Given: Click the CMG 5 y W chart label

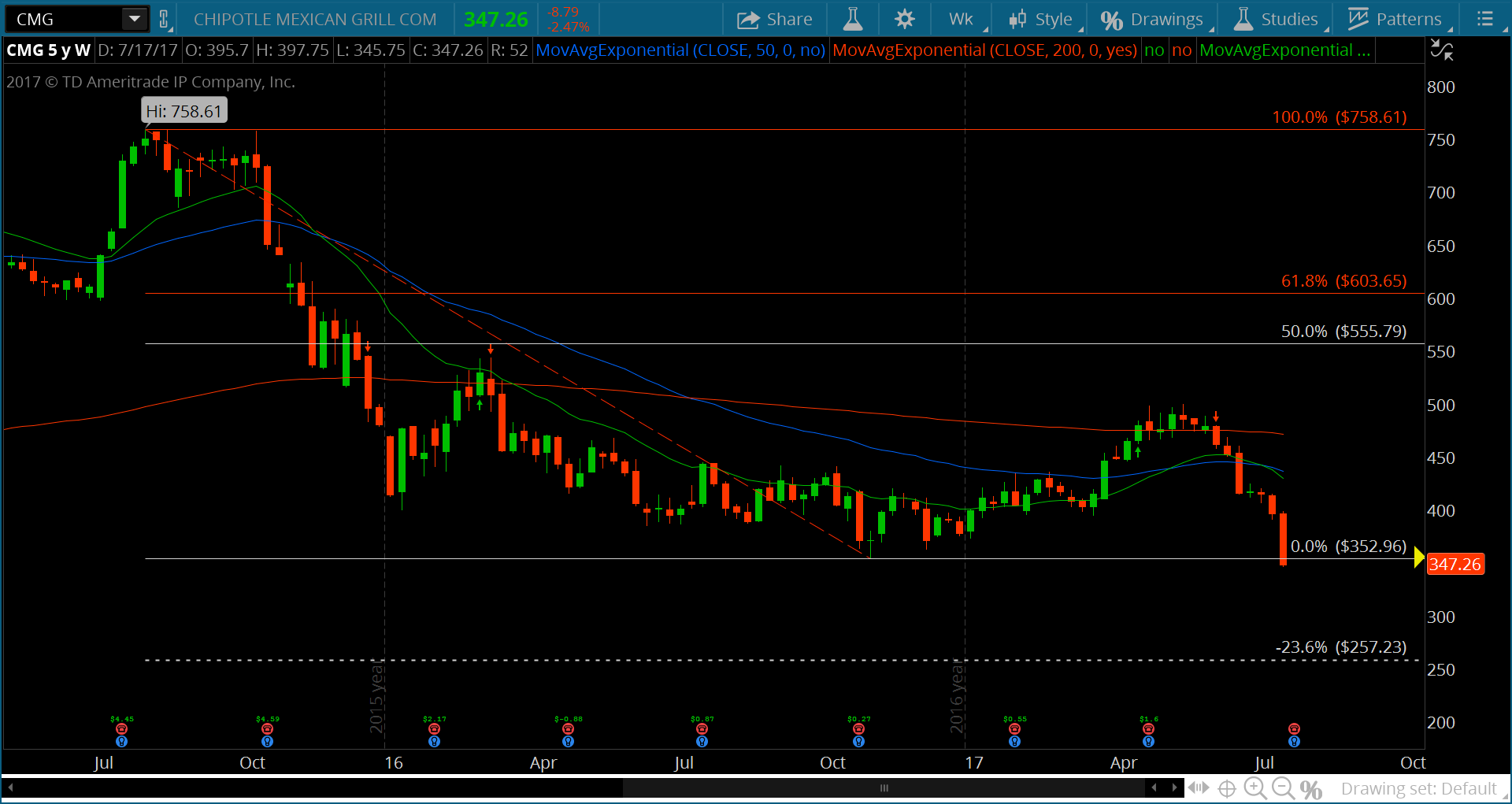Looking at the screenshot, I should point(49,50).
